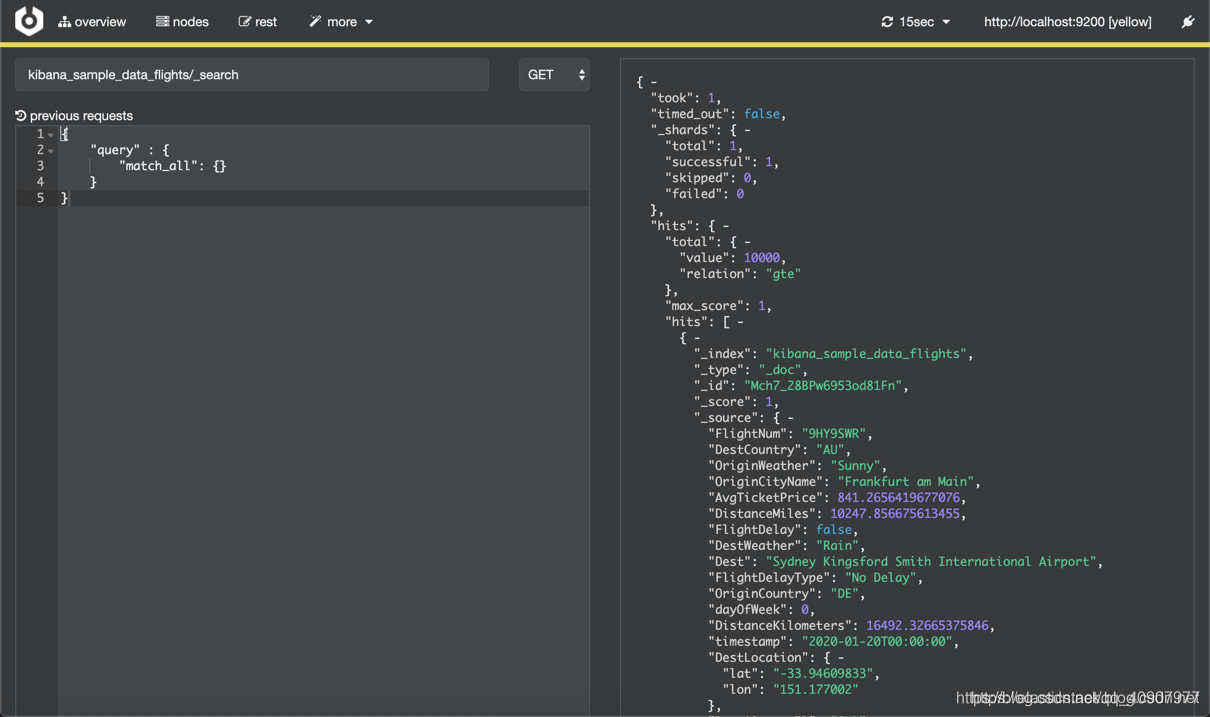
Task: Collapse the "DestLocation" object
Action: point(841,658)
